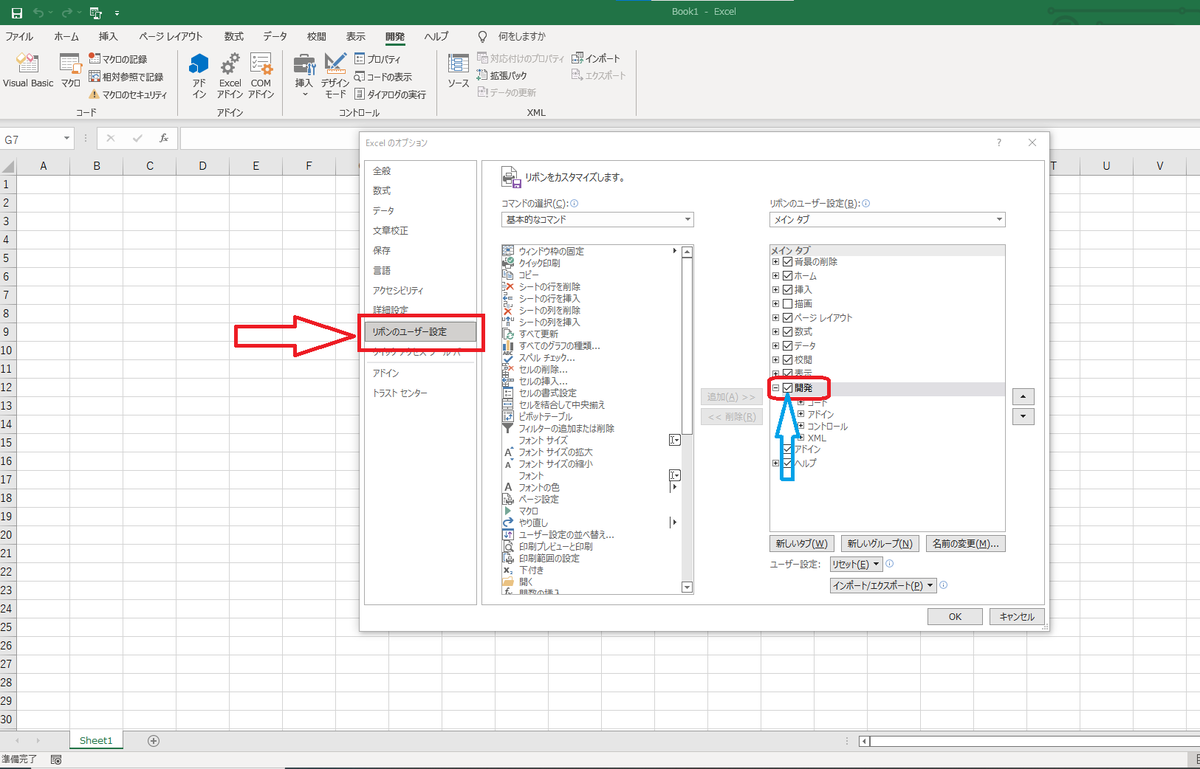Click キャンセル button in dialog
Image resolution: width=1200 pixels, height=769 pixels.
tap(1017, 616)
